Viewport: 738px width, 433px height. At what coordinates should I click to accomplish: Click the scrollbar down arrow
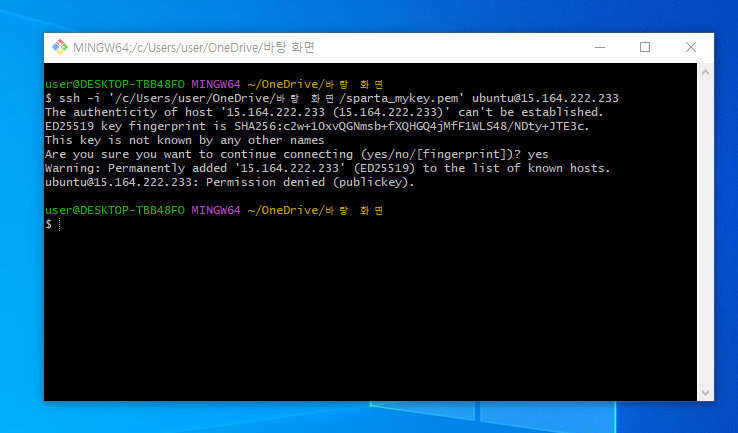(x=706, y=393)
